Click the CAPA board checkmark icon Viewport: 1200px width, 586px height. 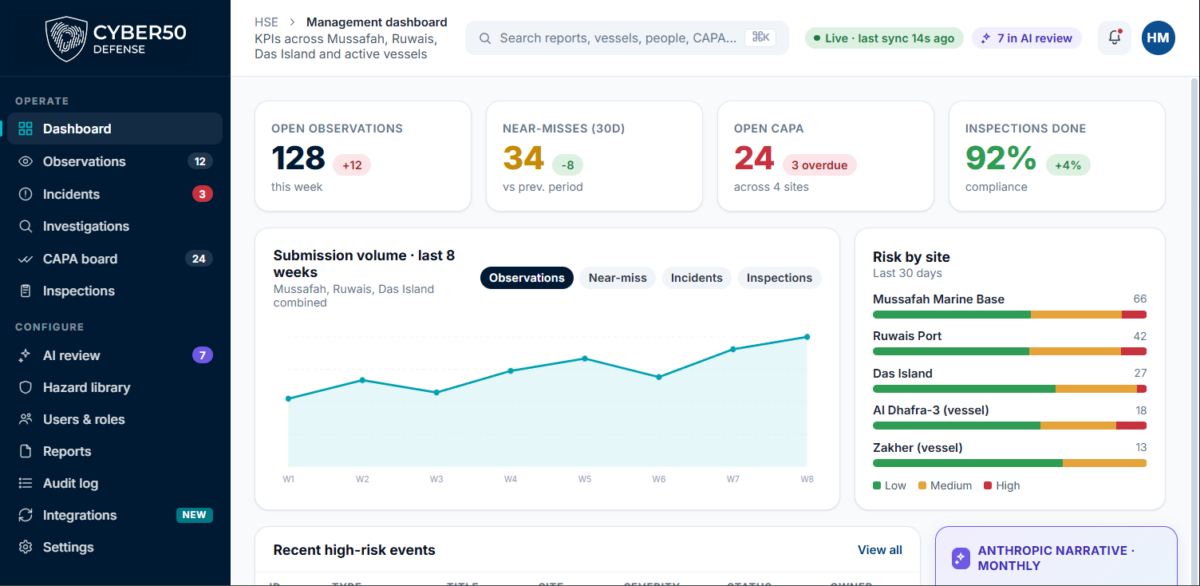[x=26, y=259]
